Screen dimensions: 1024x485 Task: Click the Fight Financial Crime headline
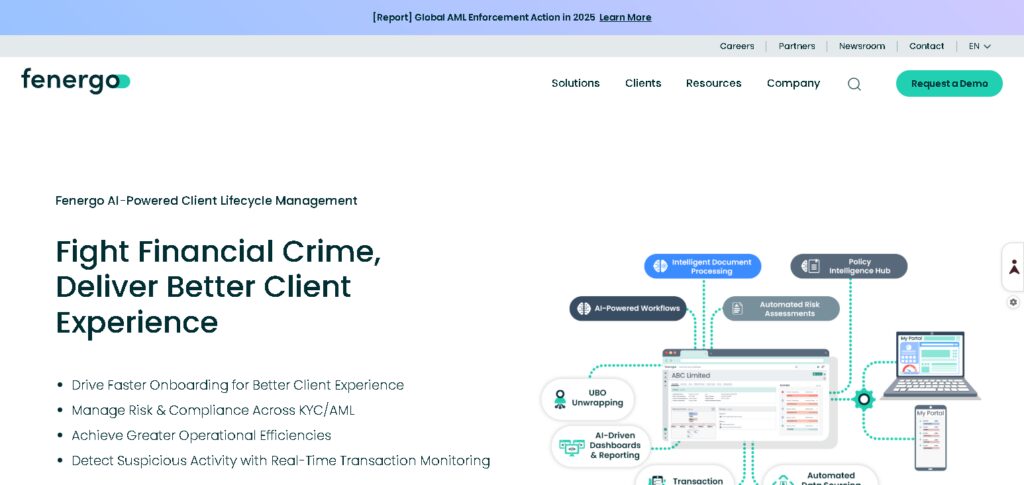click(x=219, y=287)
